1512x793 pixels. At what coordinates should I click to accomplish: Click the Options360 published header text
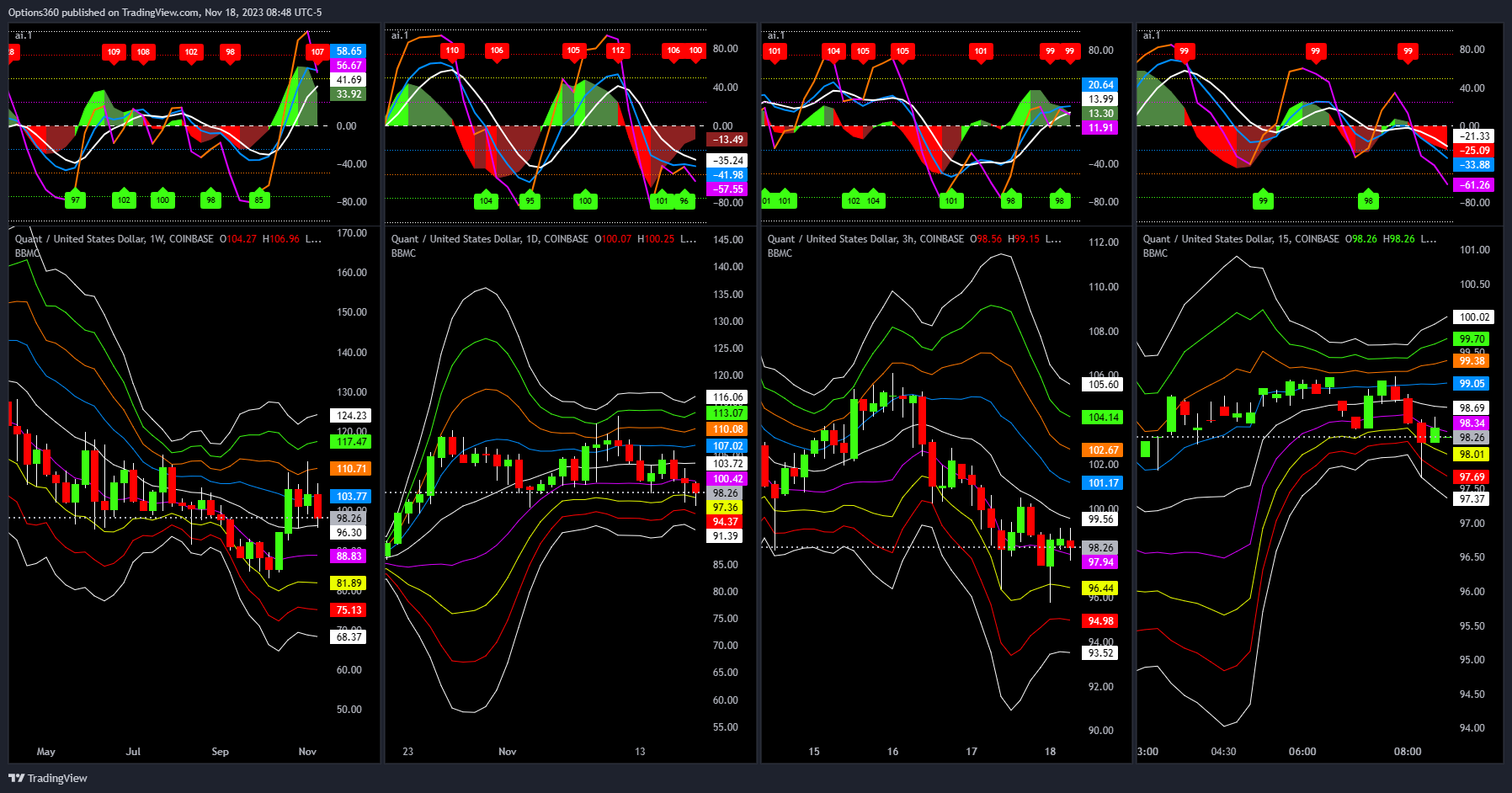(x=165, y=13)
